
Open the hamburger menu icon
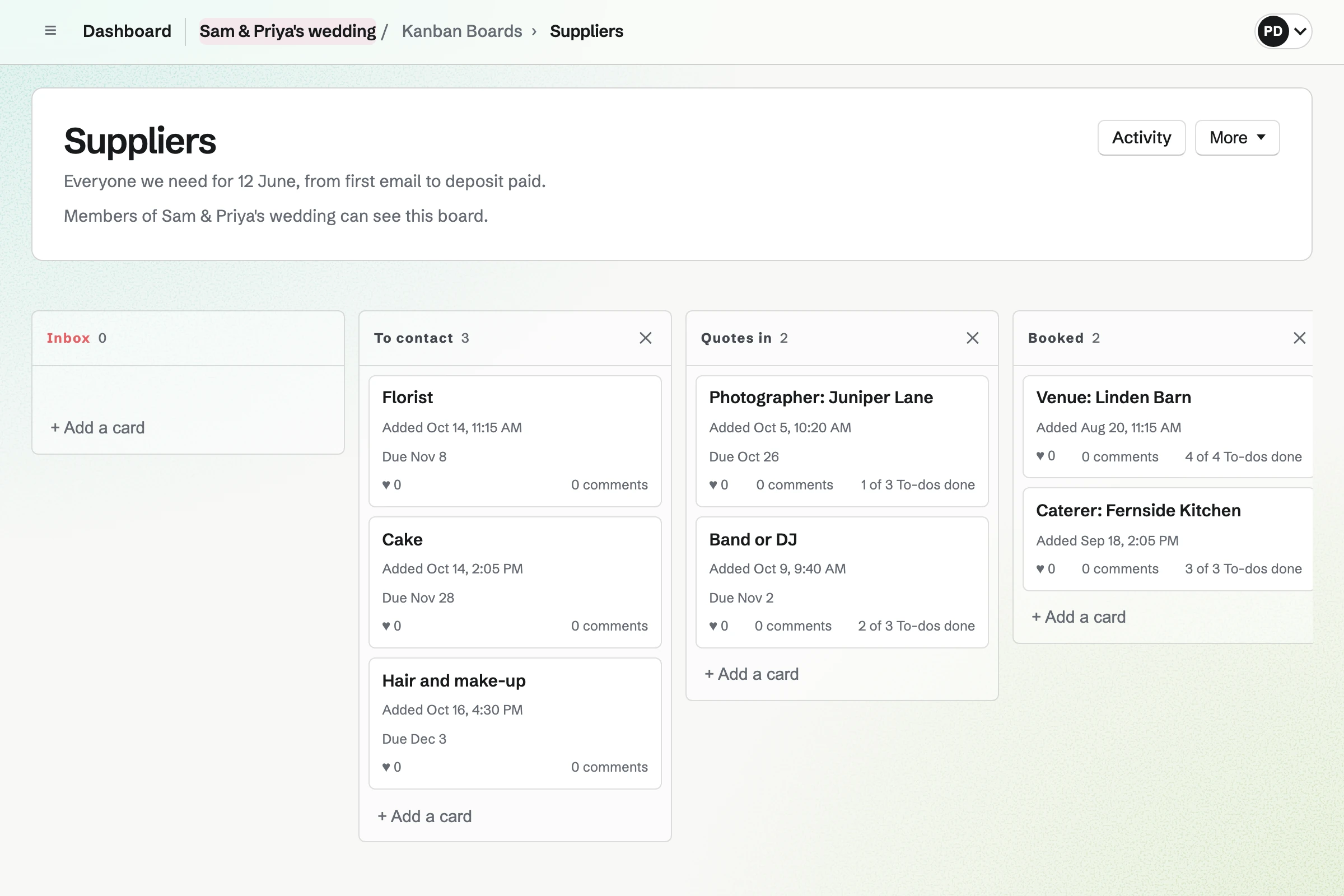click(x=50, y=31)
